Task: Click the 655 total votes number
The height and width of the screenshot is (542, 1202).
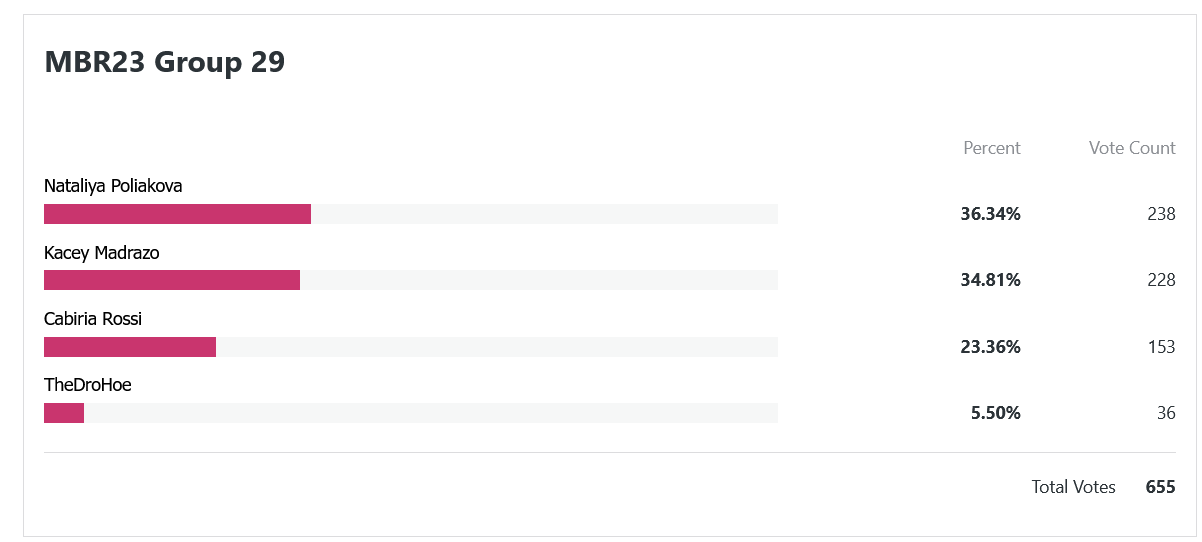Action: (x=1161, y=487)
